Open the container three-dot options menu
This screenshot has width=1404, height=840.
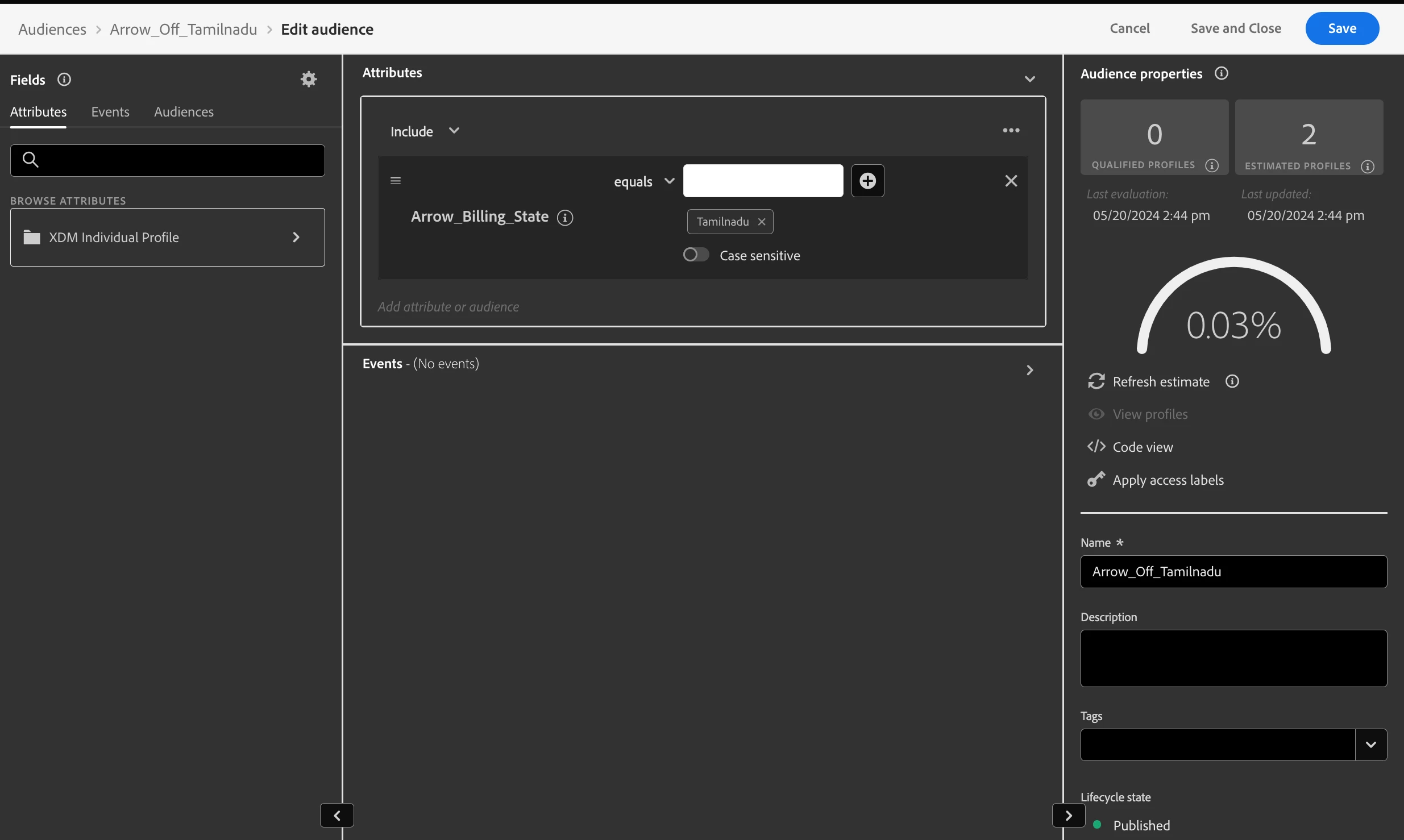[x=1011, y=131]
